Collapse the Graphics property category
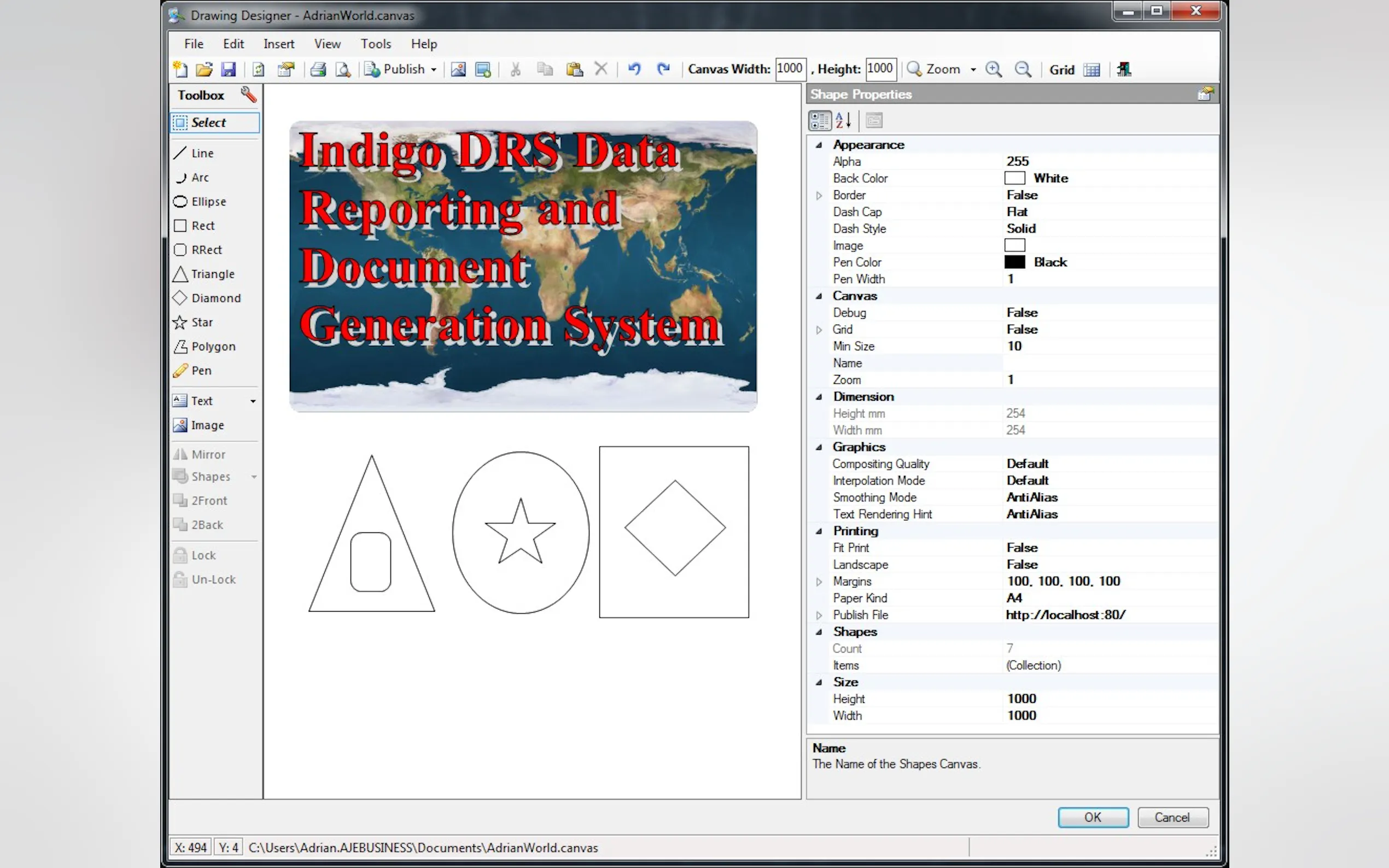The width and height of the screenshot is (1389, 868). pos(819,447)
